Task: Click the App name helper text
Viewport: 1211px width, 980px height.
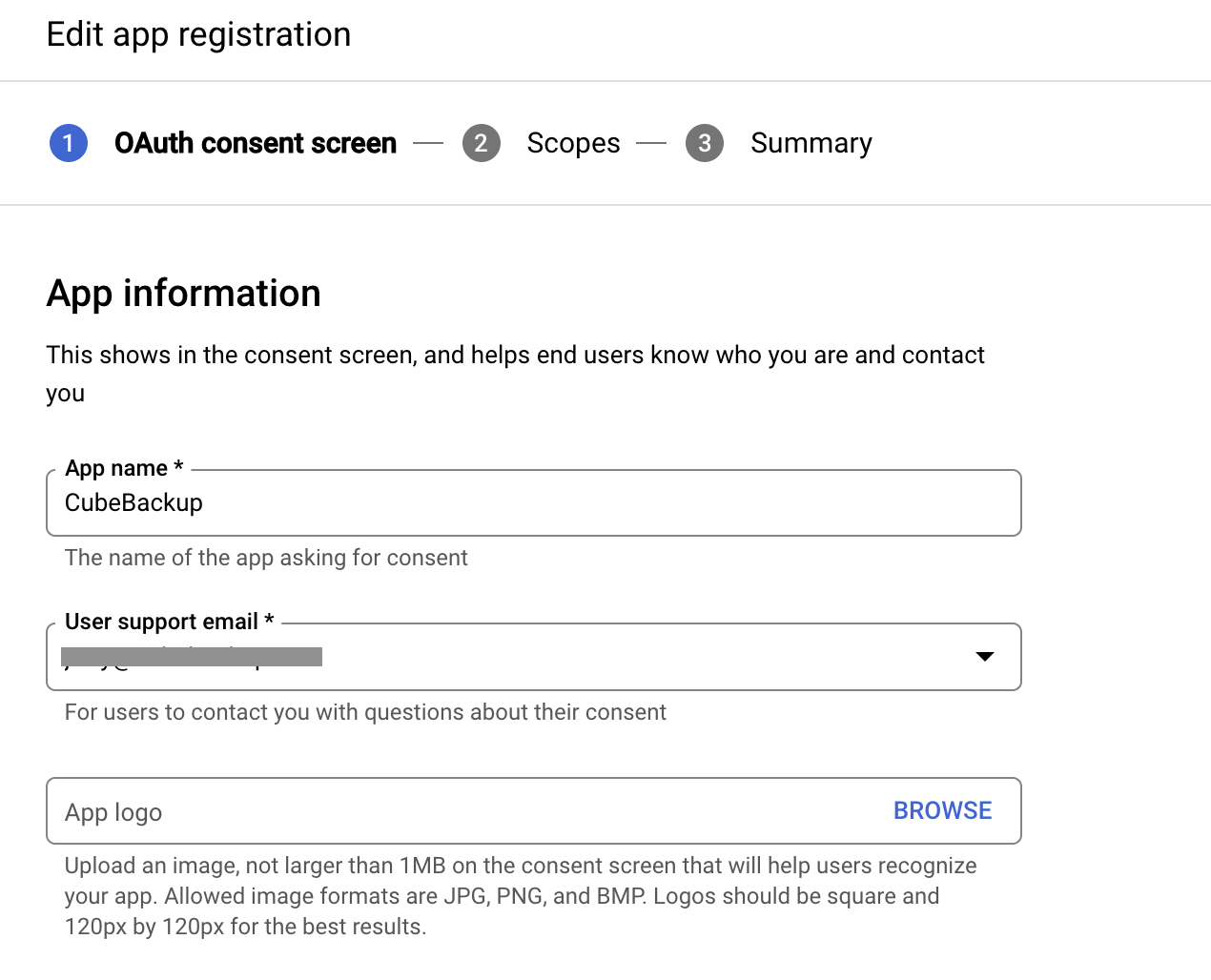Action: [x=266, y=558]
